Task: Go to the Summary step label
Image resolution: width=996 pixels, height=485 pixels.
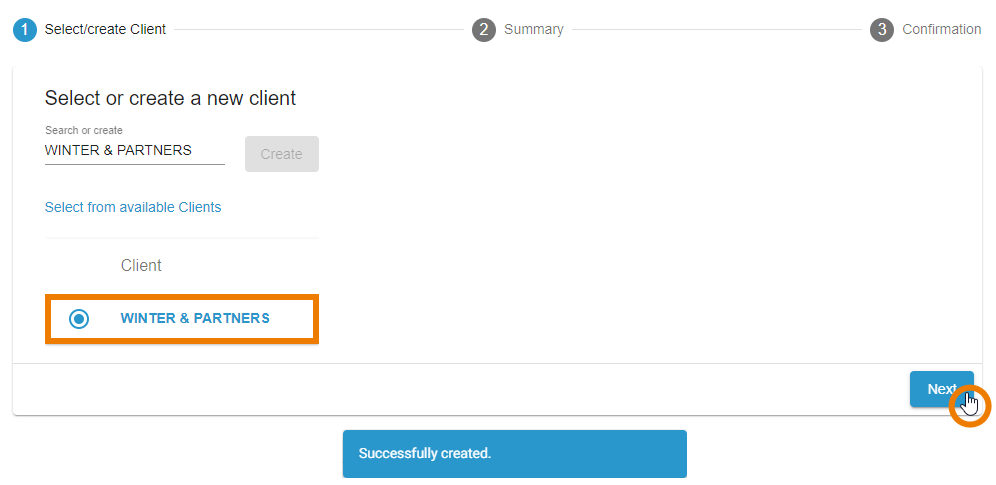Action: coord(533,29)
